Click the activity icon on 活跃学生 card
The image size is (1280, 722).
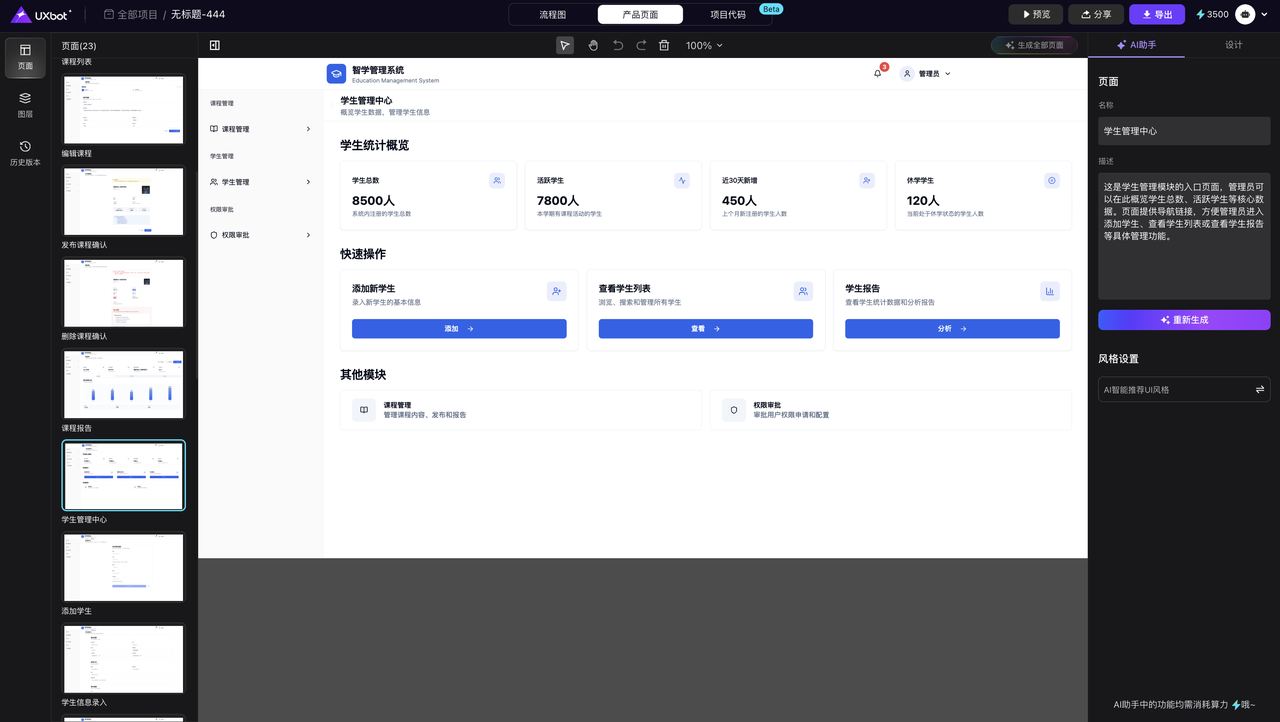click(x=682, y=180)
